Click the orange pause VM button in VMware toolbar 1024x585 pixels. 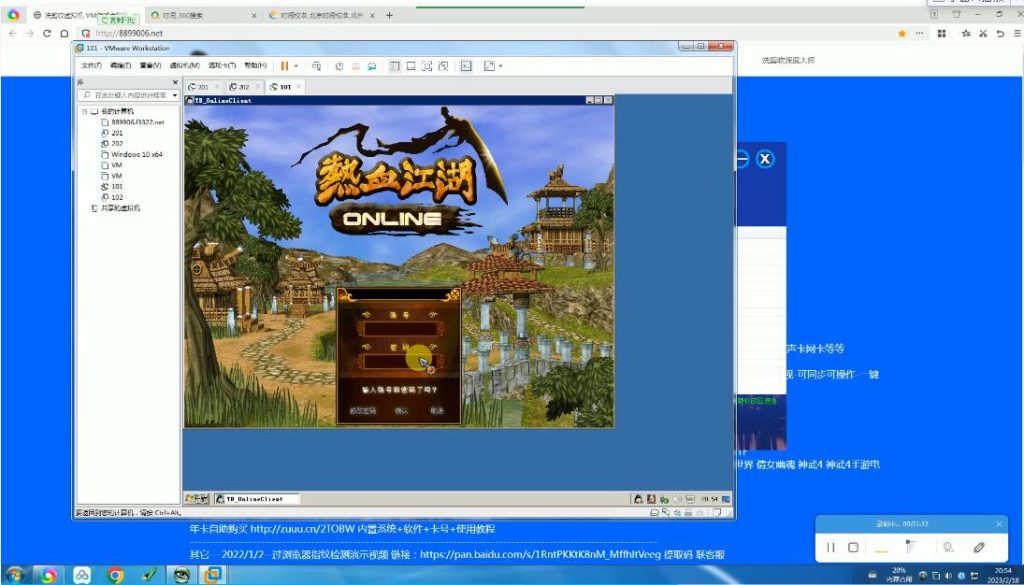coord(284,66)
